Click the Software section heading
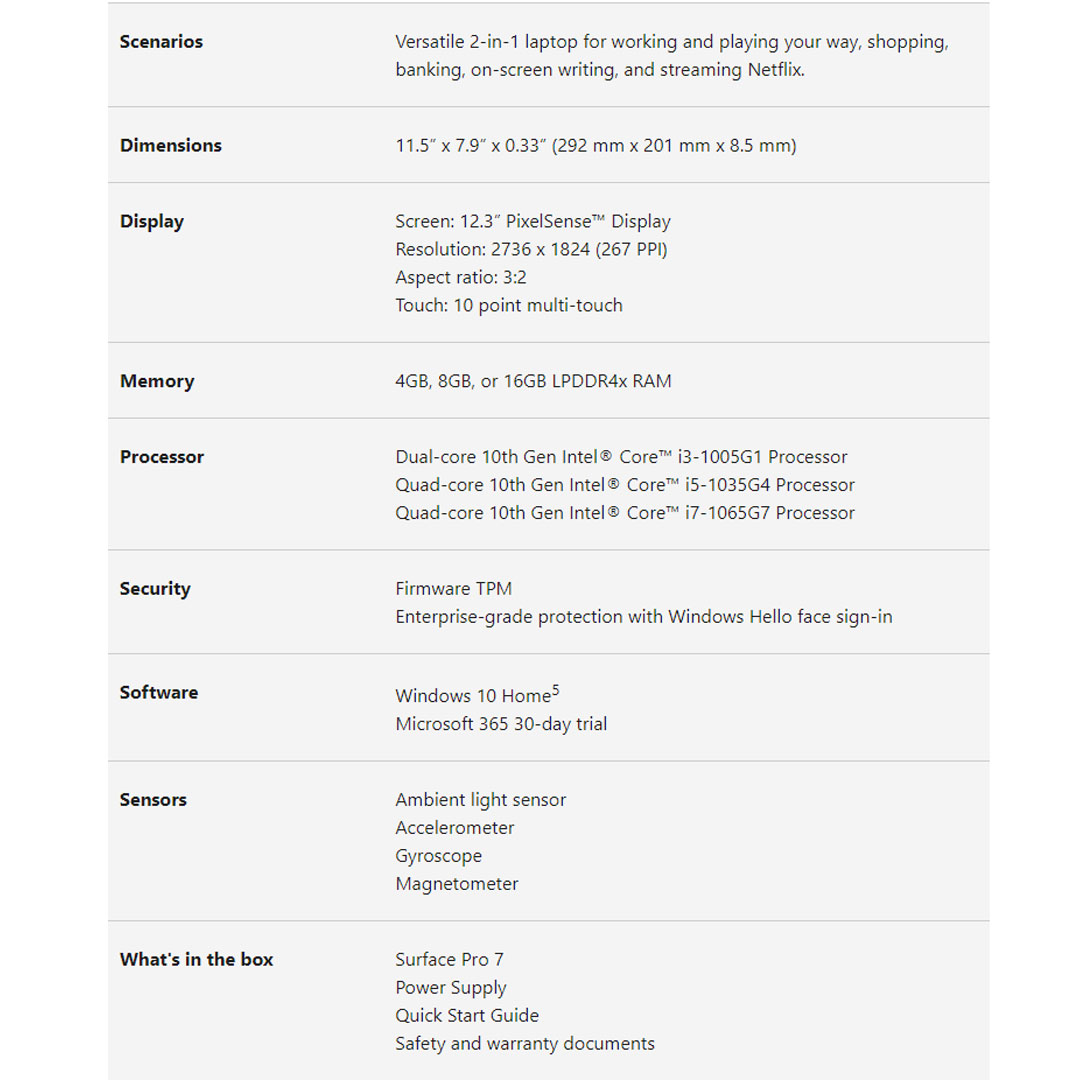This screenshot has height=1080, width=1080. click(159, 693)
